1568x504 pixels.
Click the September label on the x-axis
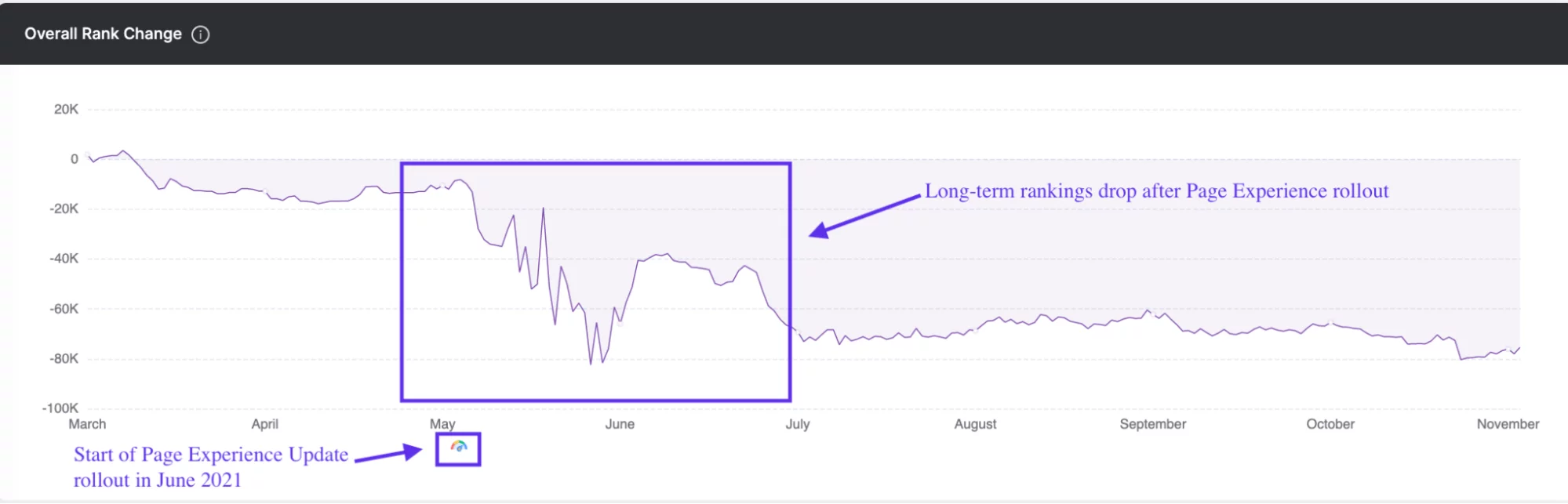click(1152, 424)
